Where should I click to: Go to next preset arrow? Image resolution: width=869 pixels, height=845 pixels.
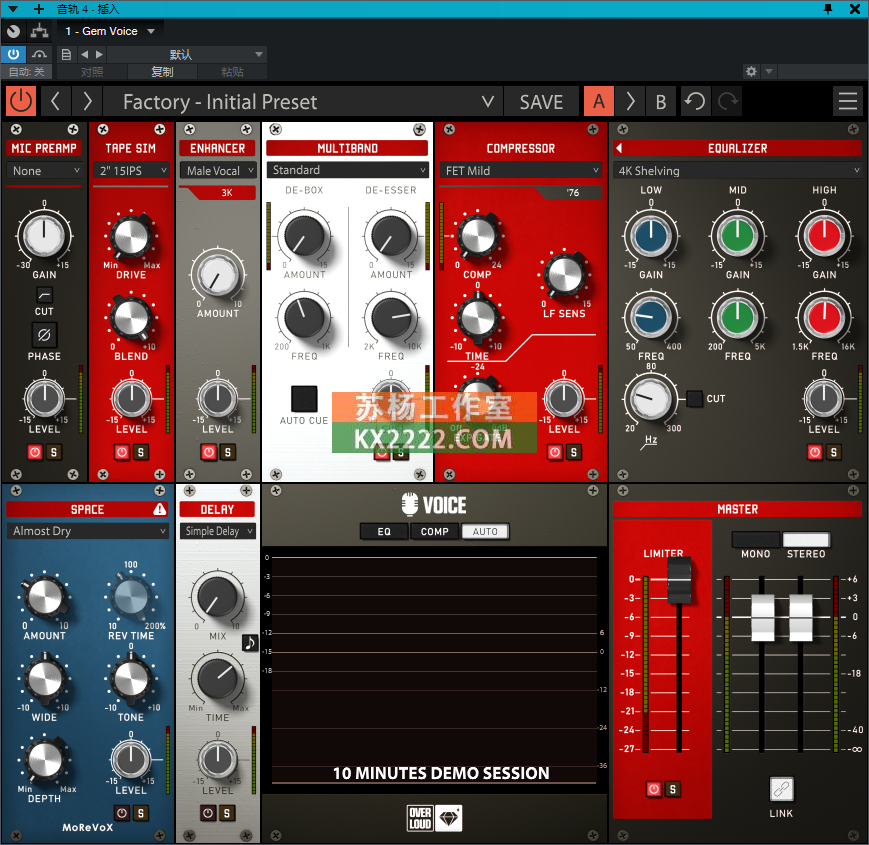pyautogui.click(x=87, y=101)
